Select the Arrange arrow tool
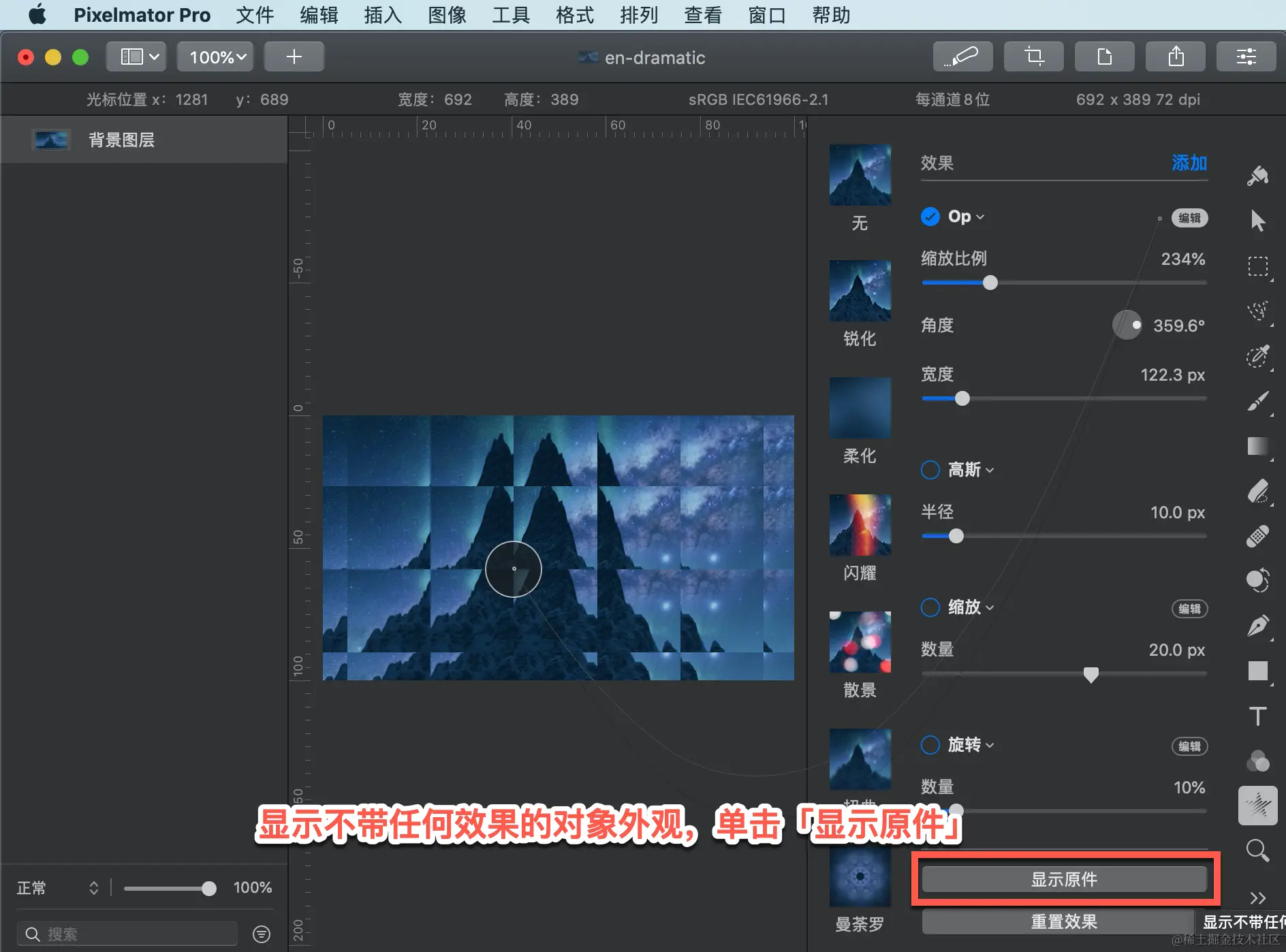This screenshot has width=1286, height=952. [1257, 221]
